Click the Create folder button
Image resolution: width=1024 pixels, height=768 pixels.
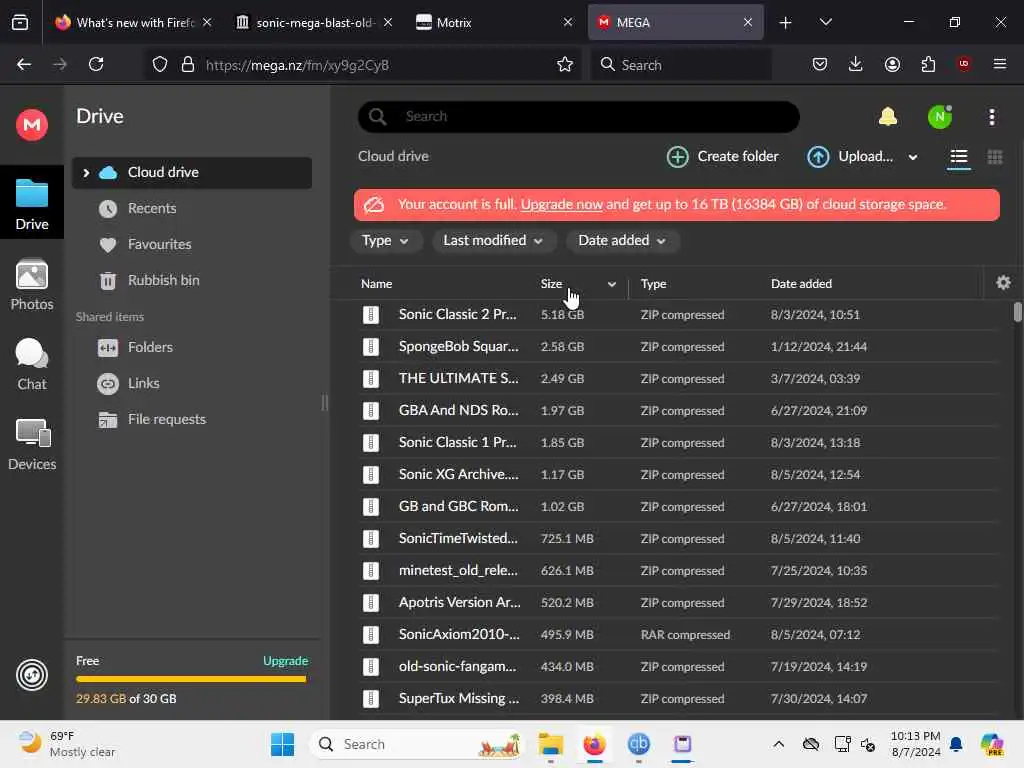722,157
